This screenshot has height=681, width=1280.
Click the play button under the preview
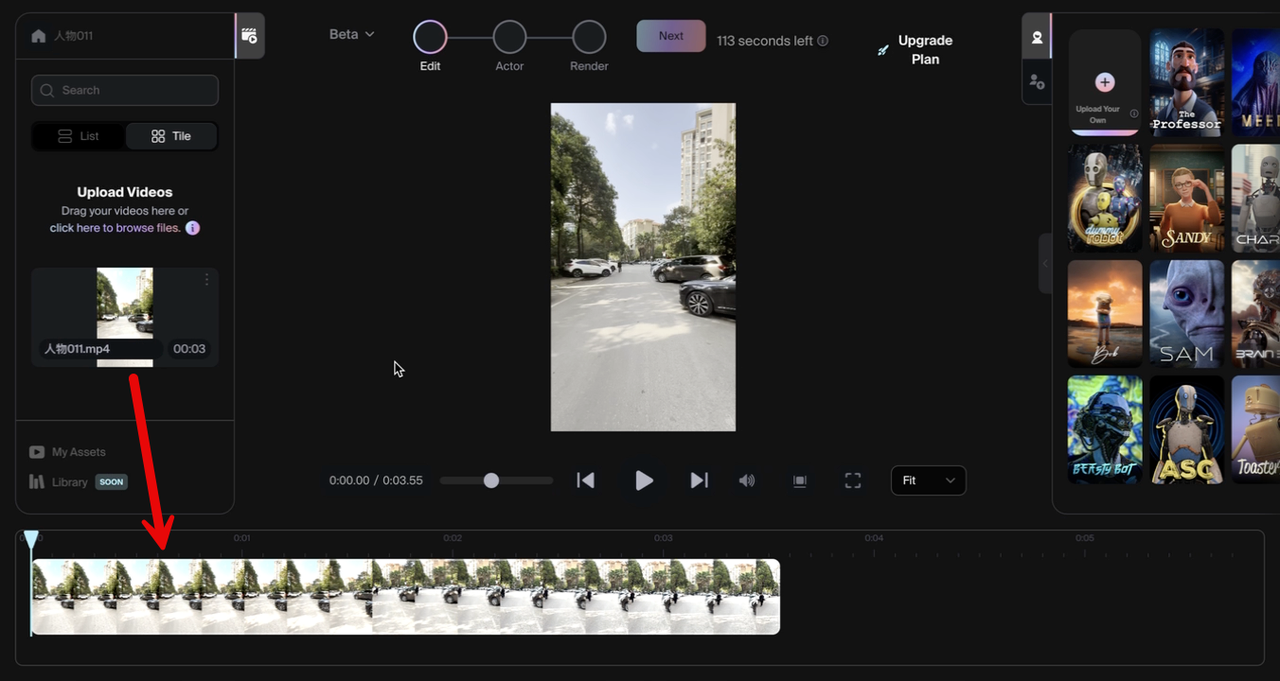(x=644, y=481)
